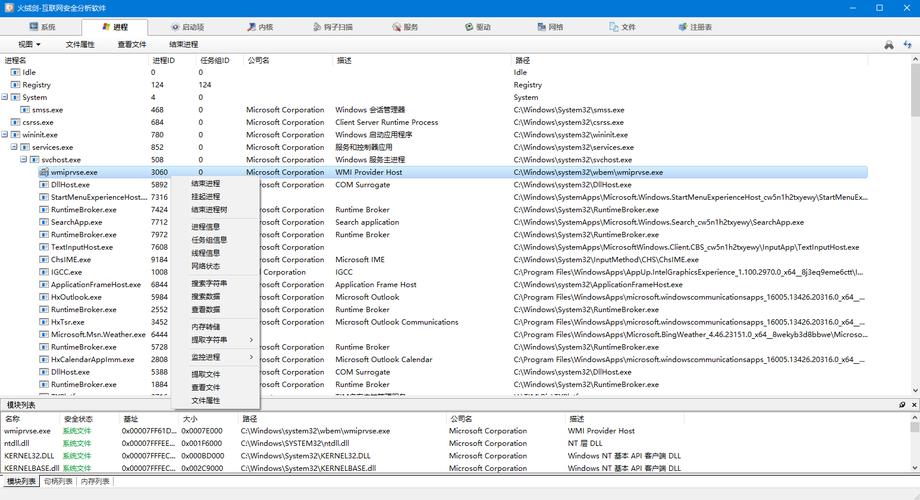The width and height of the screenshot is (920, 500).
Task: Expand the 提取字符串 submenu
Action: [x=216, y=340]
